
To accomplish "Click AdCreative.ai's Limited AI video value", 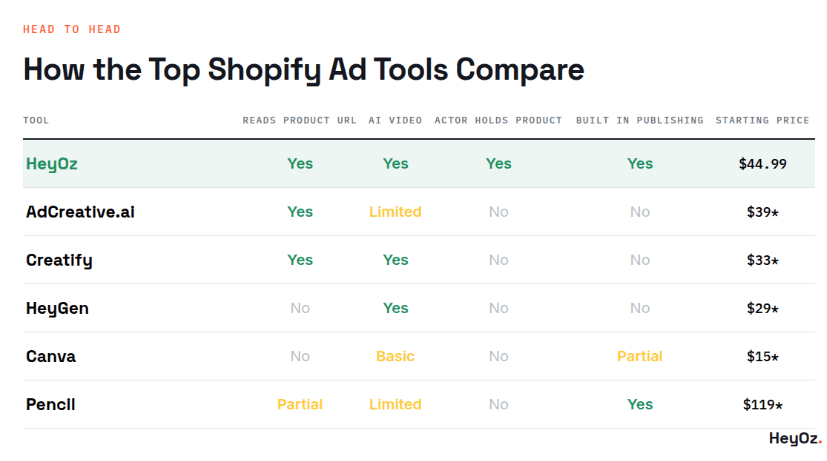I will [395, 212].
